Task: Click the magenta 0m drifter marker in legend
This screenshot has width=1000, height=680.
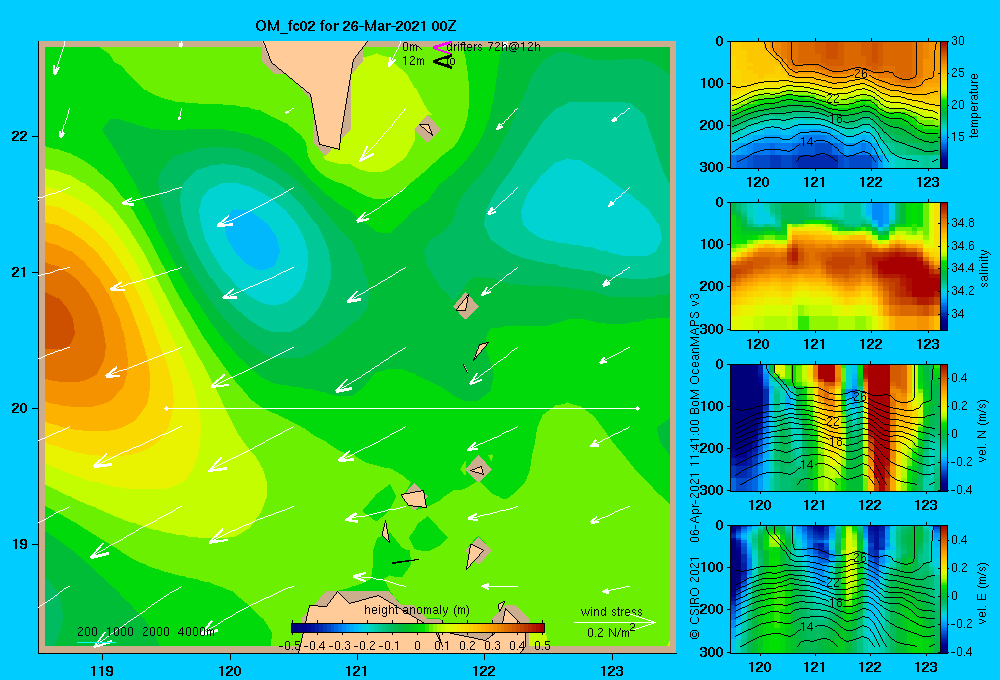Action: coord(442,47)
